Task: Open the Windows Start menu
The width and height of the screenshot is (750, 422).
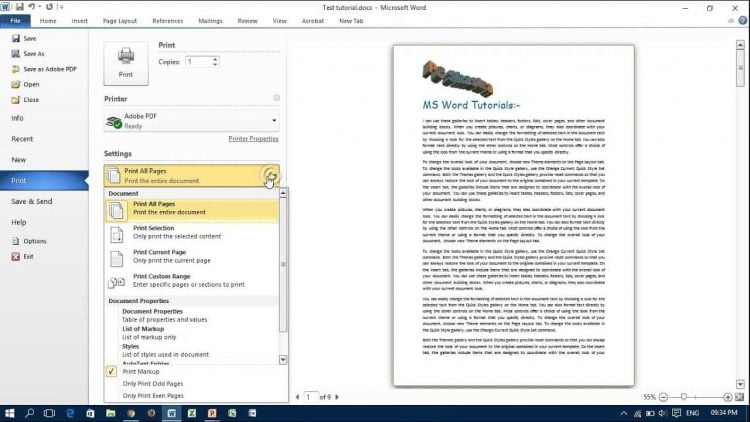Action: tap(9, 413)
